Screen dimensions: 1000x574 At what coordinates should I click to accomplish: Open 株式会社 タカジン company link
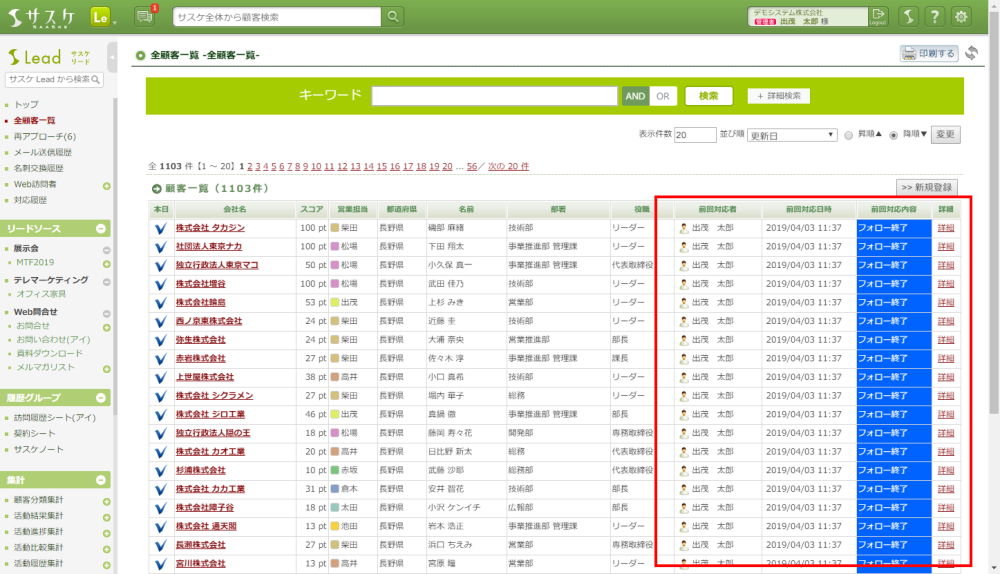coord(210,228)
